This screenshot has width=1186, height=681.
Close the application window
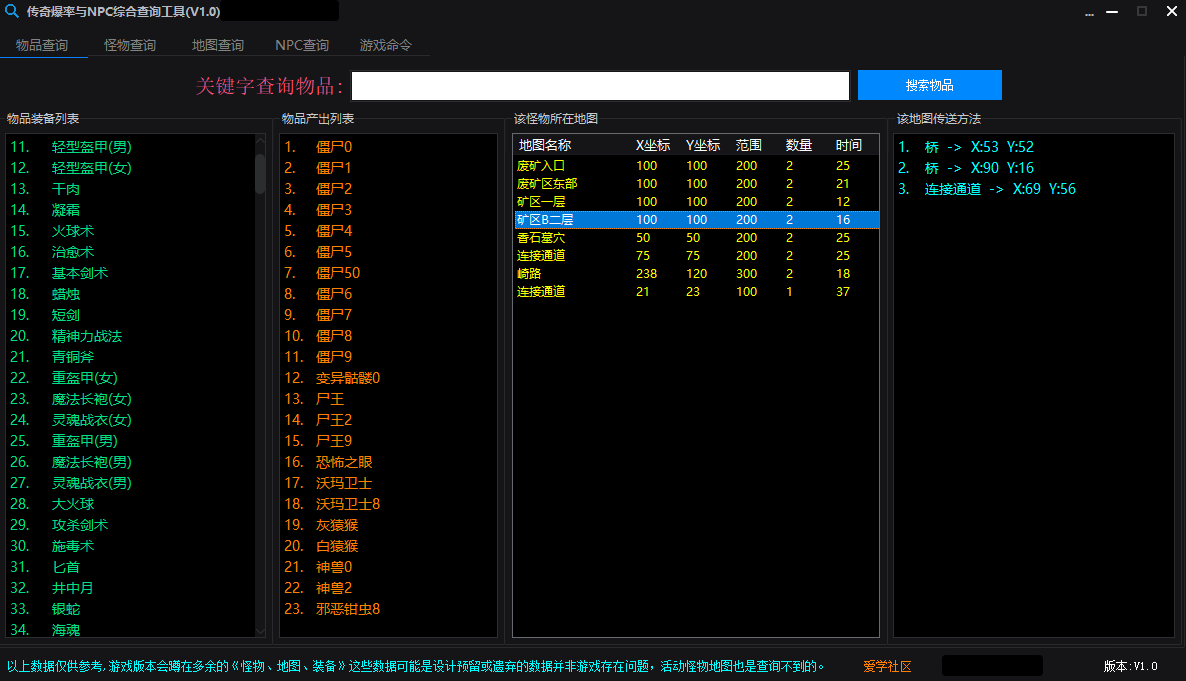[1172, 11]
